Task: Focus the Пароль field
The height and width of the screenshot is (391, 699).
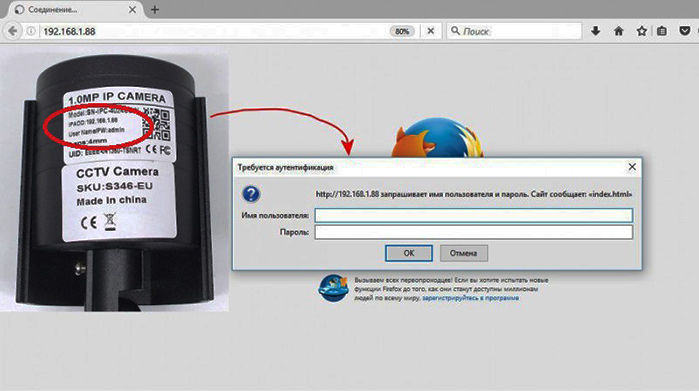Action: coord(473,232)
